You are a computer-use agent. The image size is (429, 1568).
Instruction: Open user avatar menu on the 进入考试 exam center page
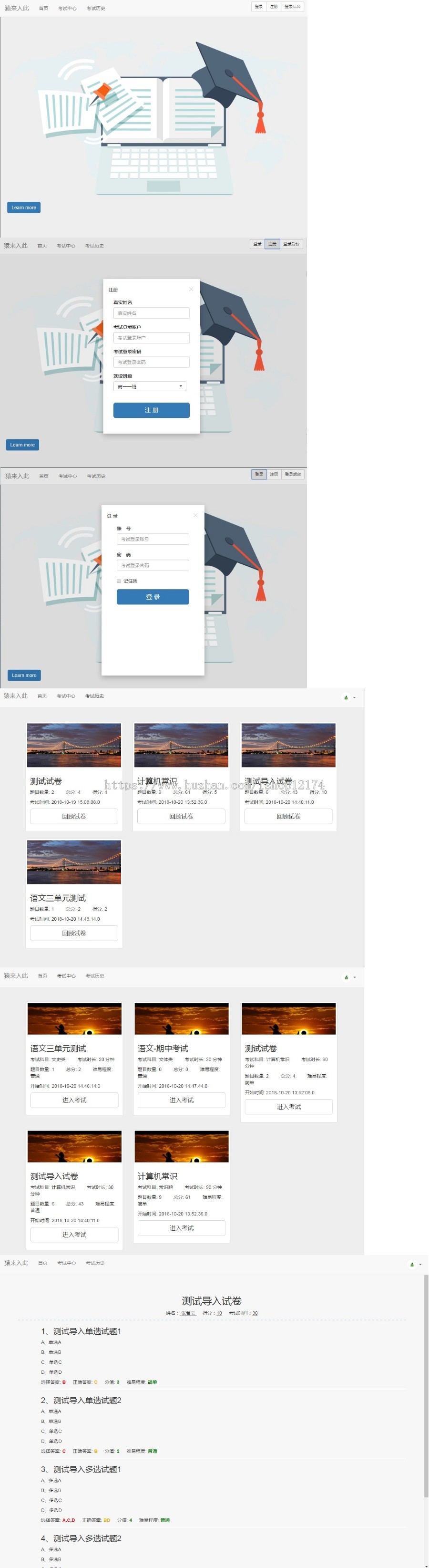click(x=350, y=977)
